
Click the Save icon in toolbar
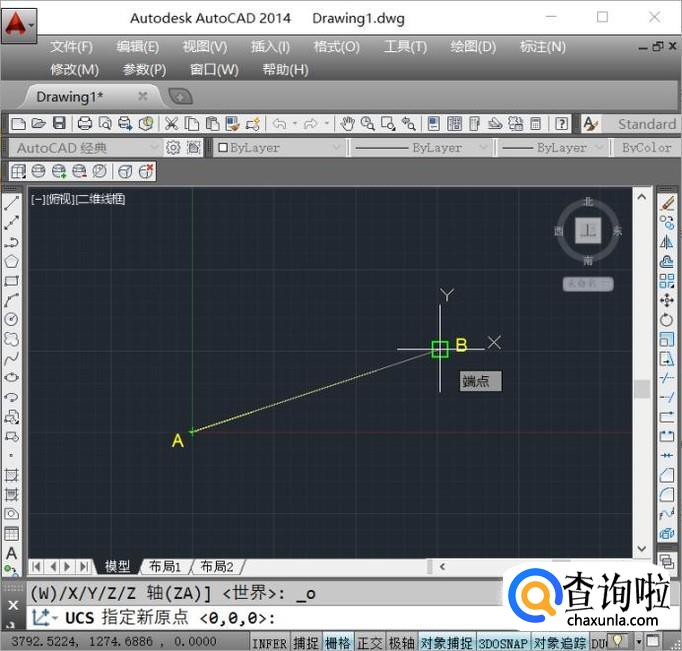click(59, 124)
